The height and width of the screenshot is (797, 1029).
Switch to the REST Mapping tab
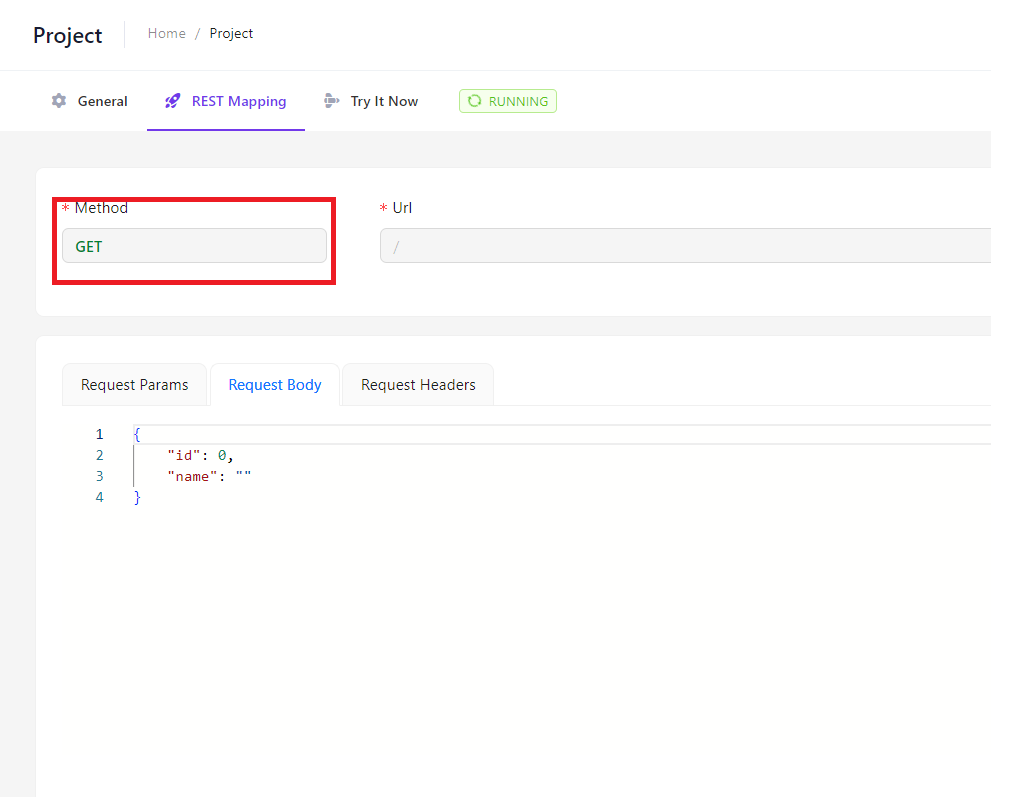click(226, 101)
